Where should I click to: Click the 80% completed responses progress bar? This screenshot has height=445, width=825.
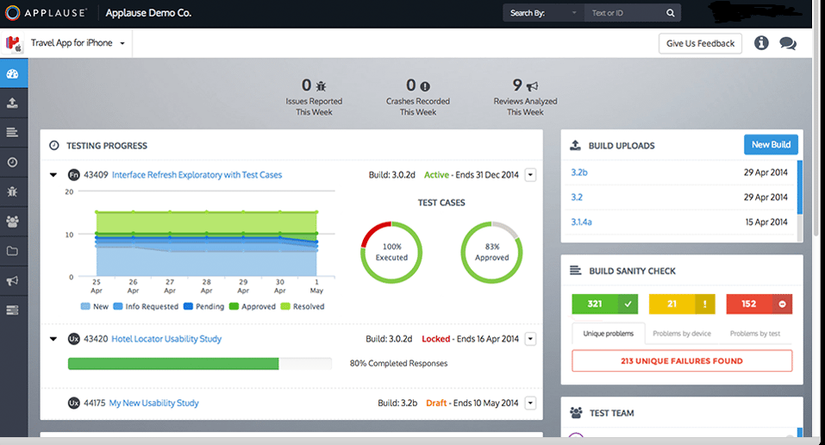pyautogui.click(x=200, y=363)
